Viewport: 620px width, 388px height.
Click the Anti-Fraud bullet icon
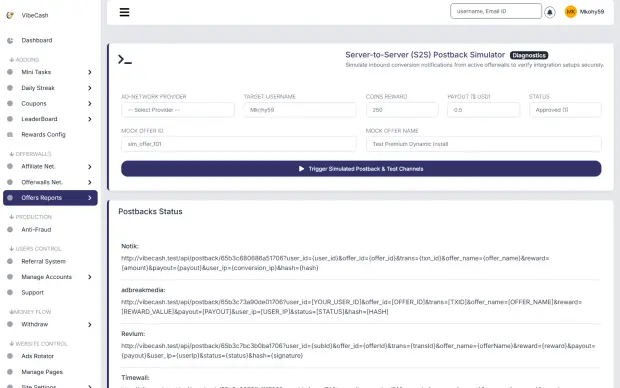point(10,229)
